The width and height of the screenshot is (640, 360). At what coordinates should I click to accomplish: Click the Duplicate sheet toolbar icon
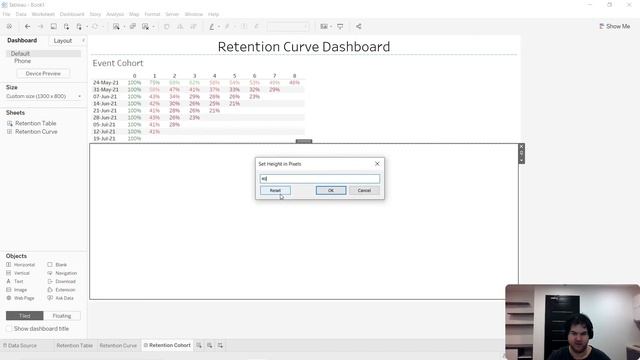coord(133,27)
